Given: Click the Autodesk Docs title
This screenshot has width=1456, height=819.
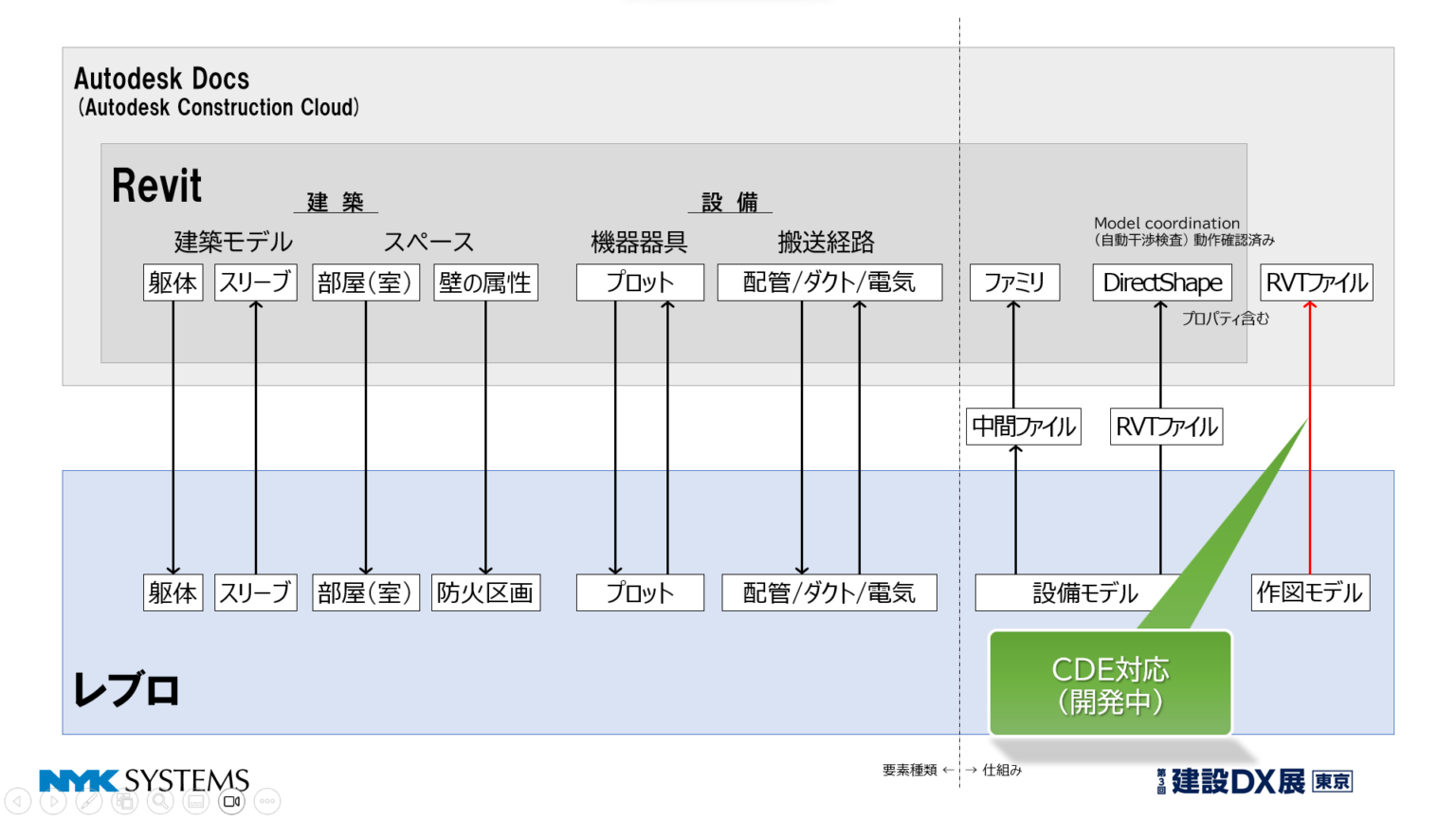Looking at the screenshot, I should click(162, 79).
